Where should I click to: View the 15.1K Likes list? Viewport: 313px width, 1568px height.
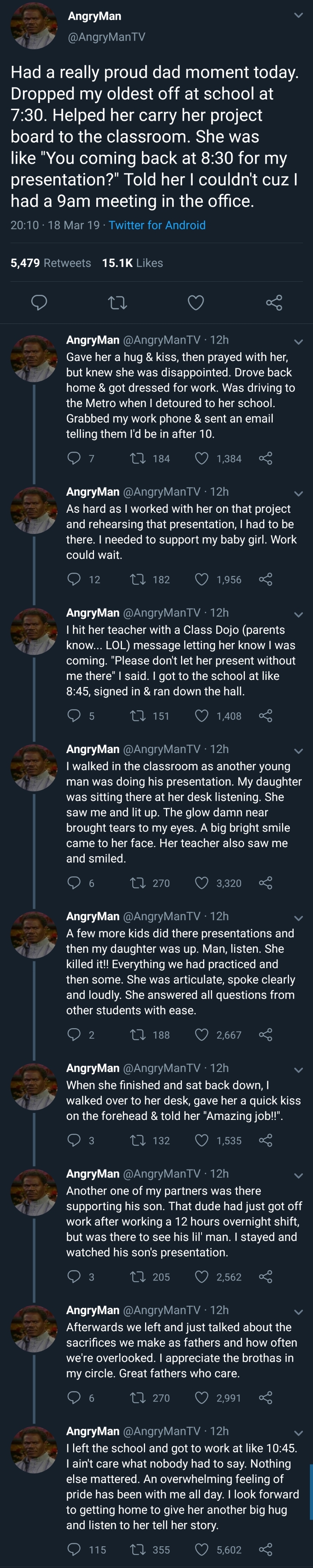(132, 263)
